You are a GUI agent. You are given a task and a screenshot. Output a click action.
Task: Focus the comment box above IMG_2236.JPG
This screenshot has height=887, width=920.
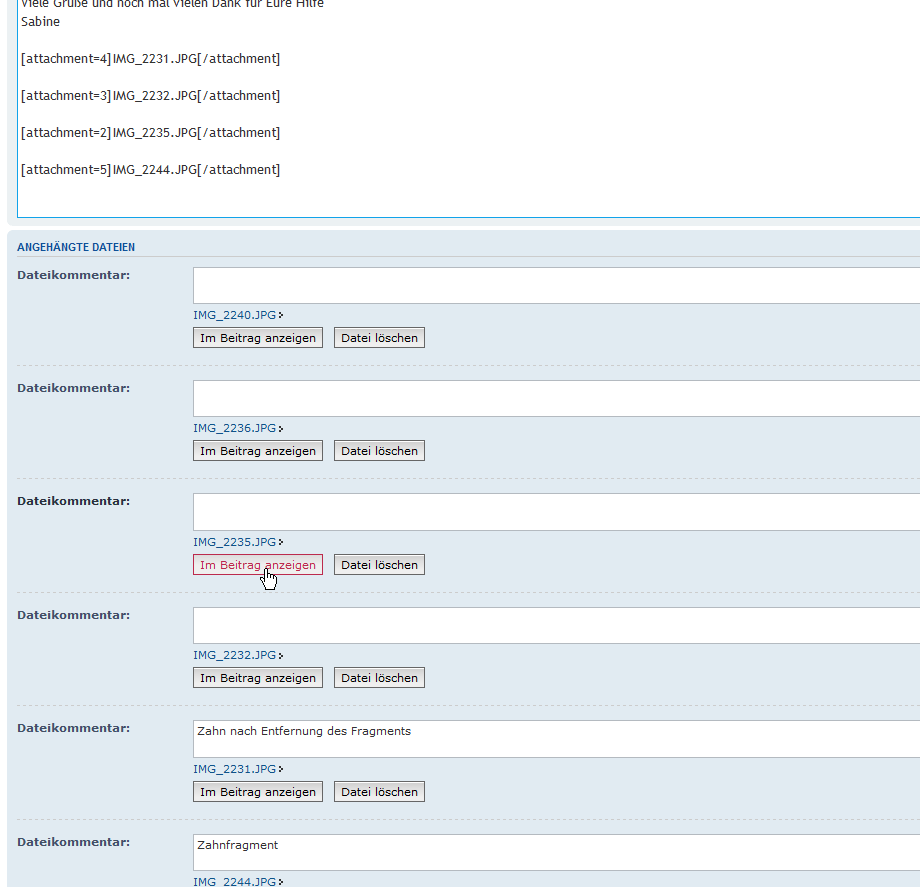pyautogui.click(x=555, y=398)
